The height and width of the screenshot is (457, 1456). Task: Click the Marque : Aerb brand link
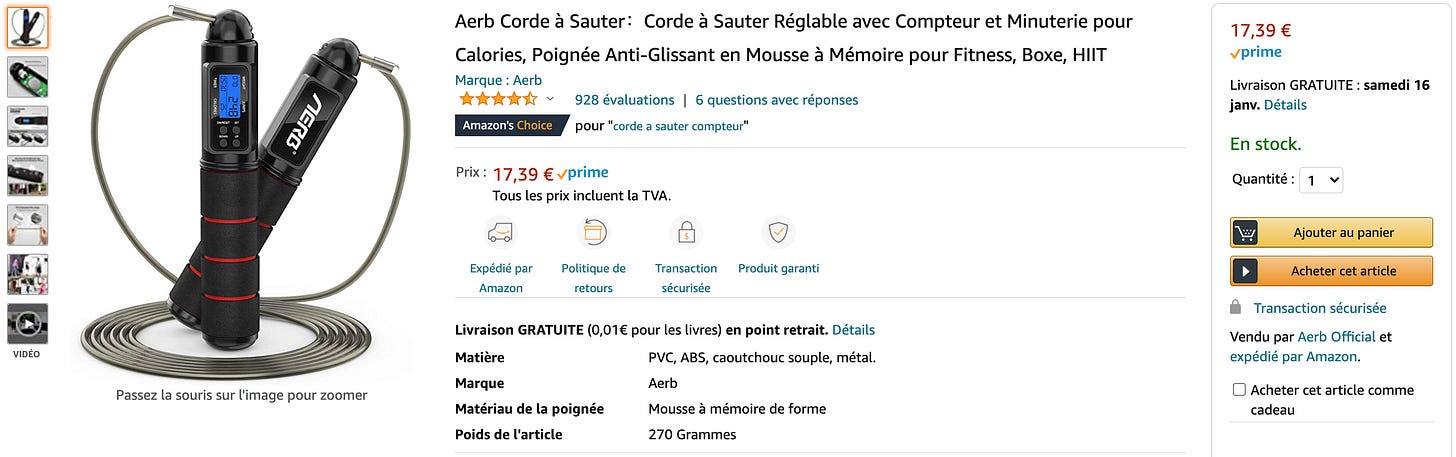point(498,80)
